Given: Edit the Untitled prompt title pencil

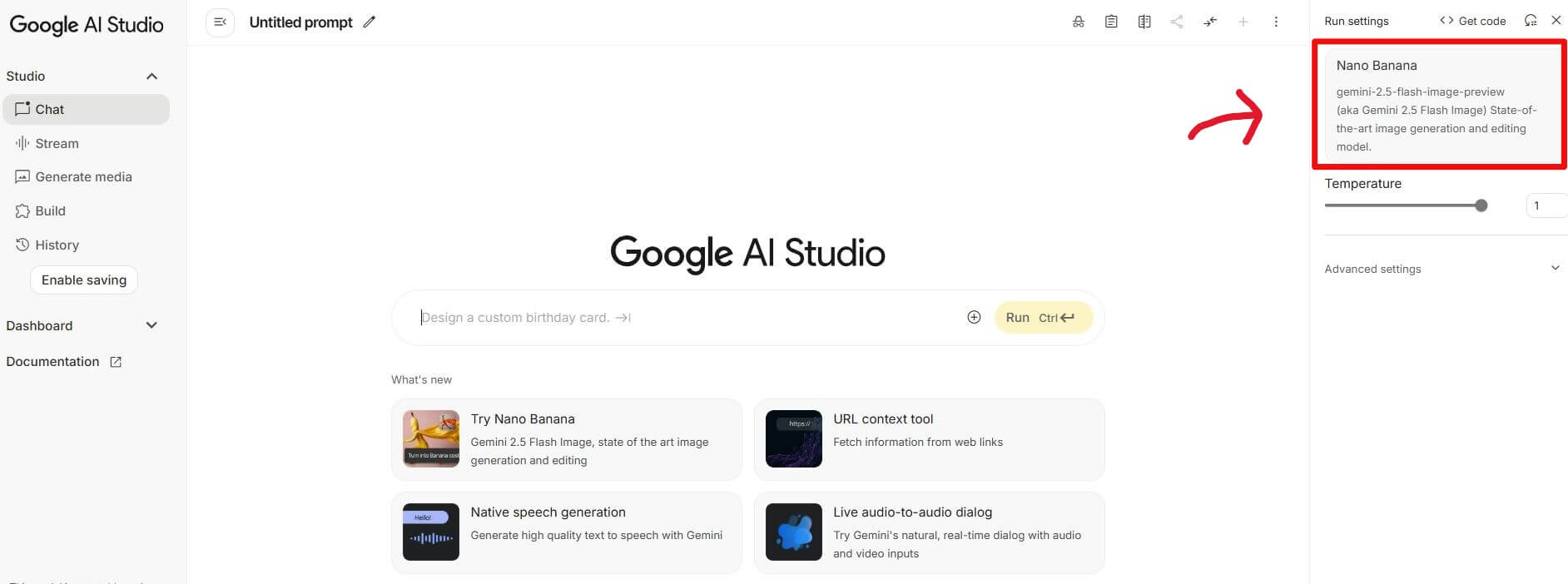Looking at the screenshot, I should point(370,22).
